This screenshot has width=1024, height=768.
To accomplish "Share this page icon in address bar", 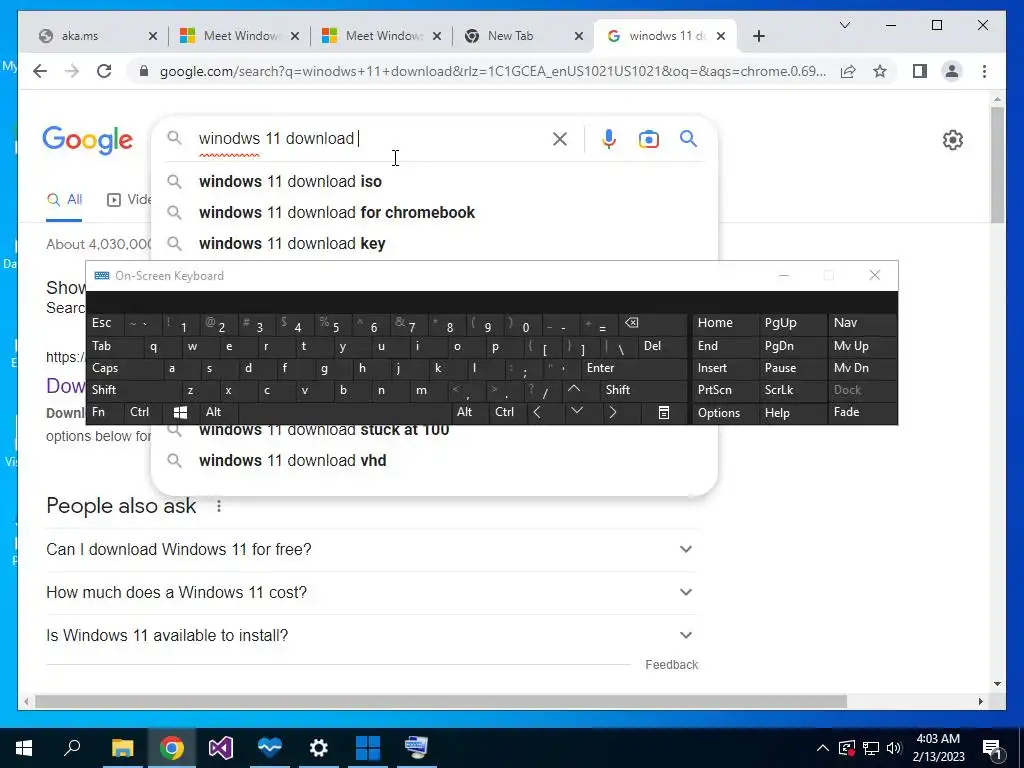I will [848, 71].
